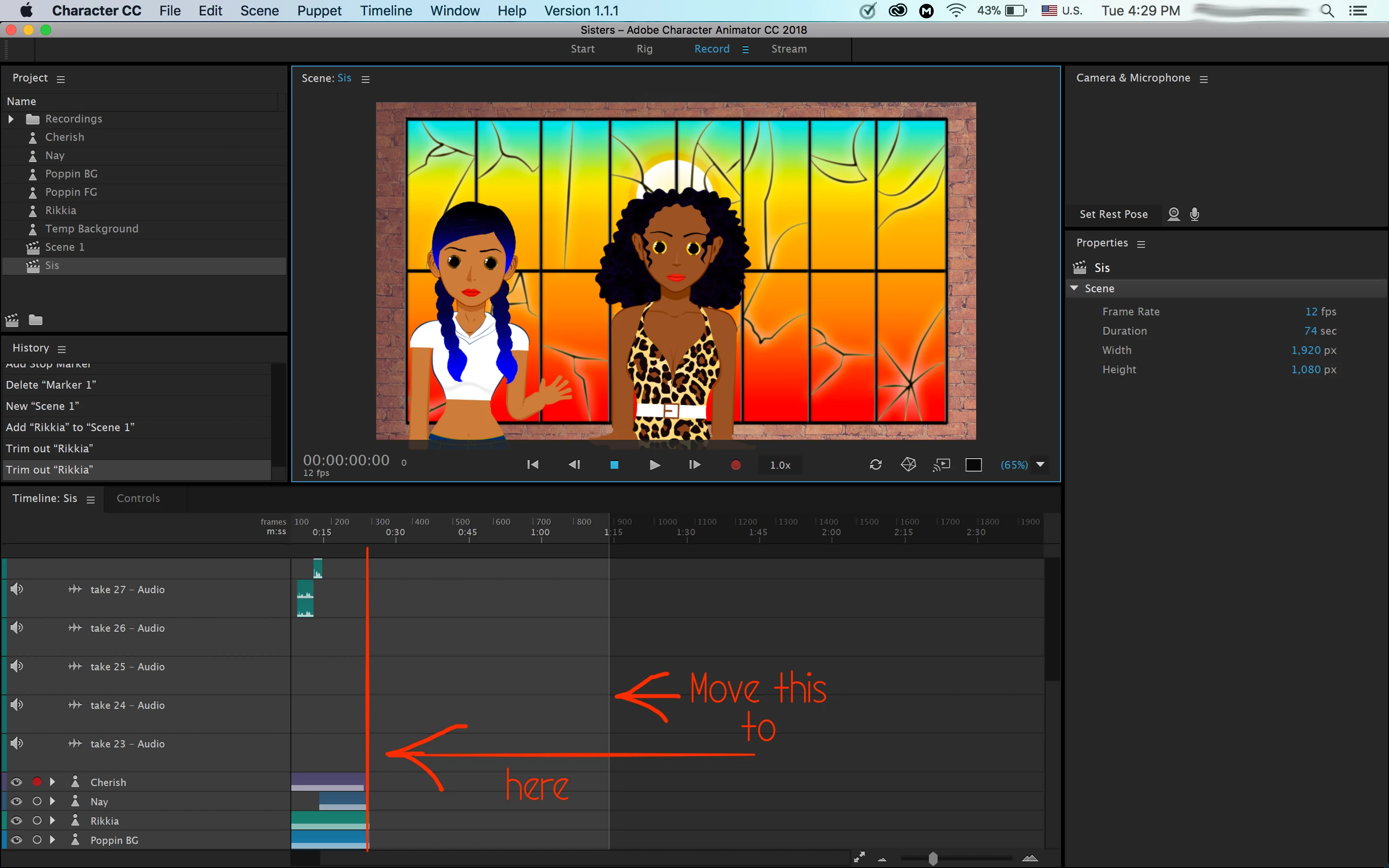Expand the Recordings folder

pyautogui.click(x=11, y=119)
